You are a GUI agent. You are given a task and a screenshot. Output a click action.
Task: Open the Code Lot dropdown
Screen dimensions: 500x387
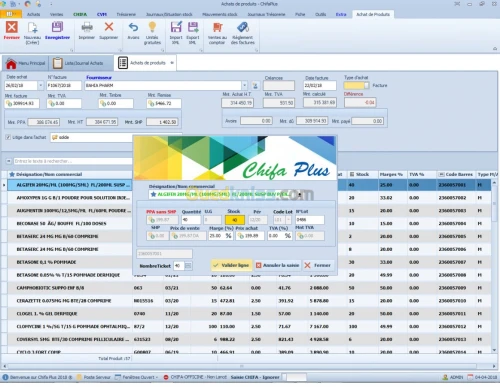pos(288,220)
